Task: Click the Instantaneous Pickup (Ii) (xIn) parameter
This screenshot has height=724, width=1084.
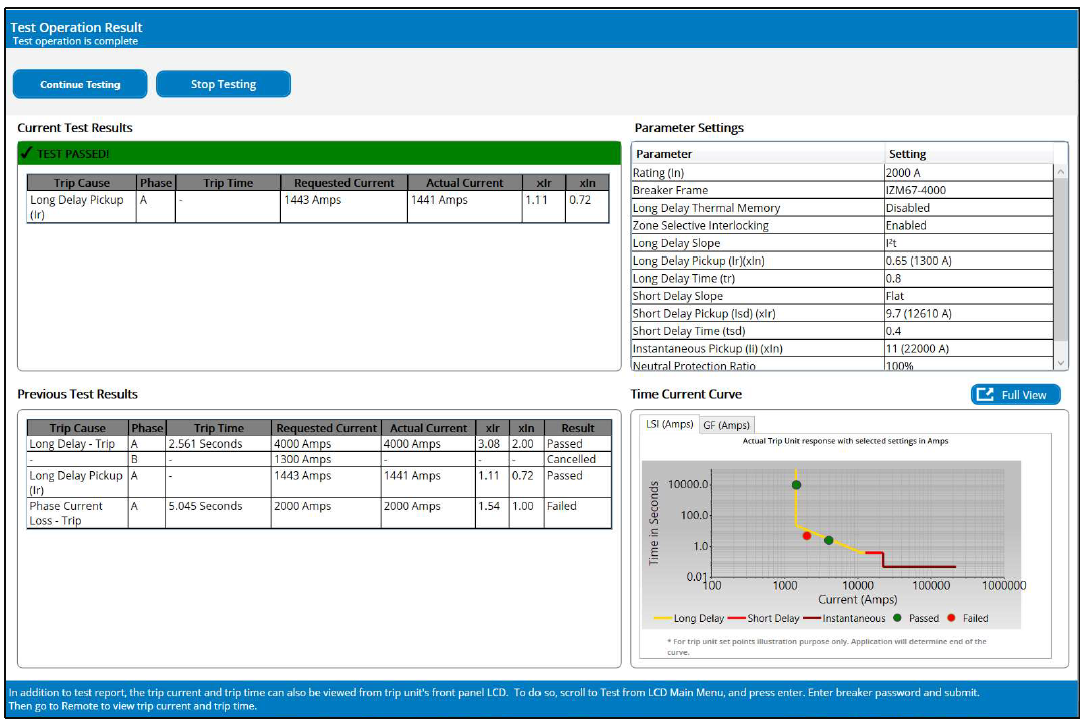Action: [x=707, y=349]
